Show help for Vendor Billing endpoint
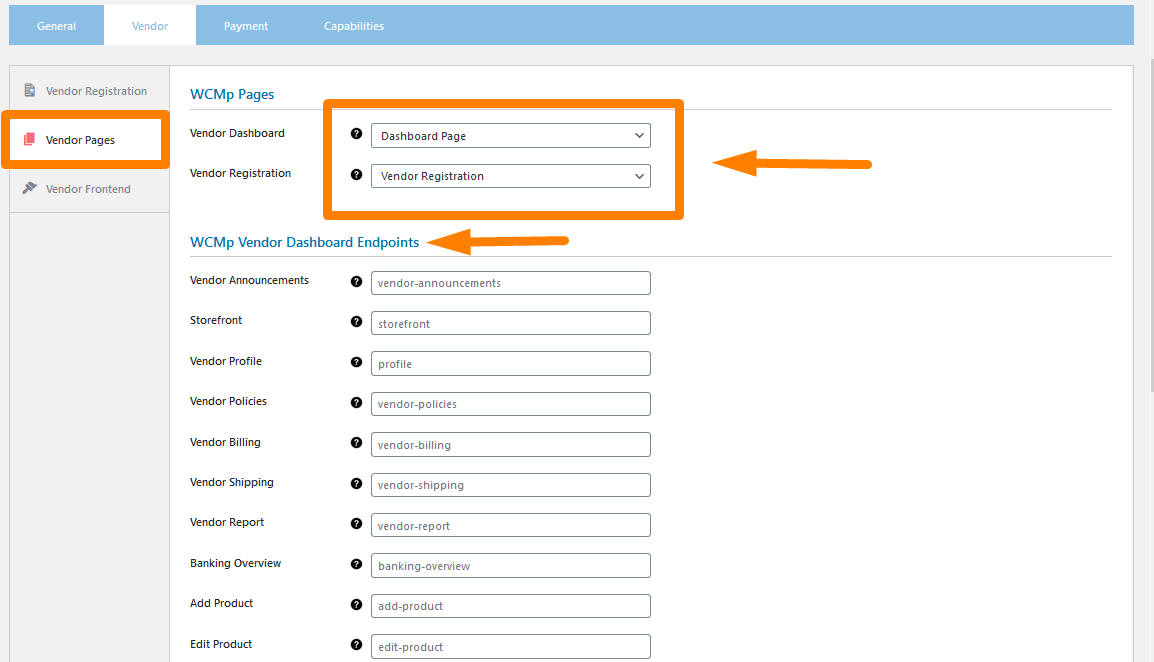The width and height of the screenshot is (1154, 662). click(356, 443)
